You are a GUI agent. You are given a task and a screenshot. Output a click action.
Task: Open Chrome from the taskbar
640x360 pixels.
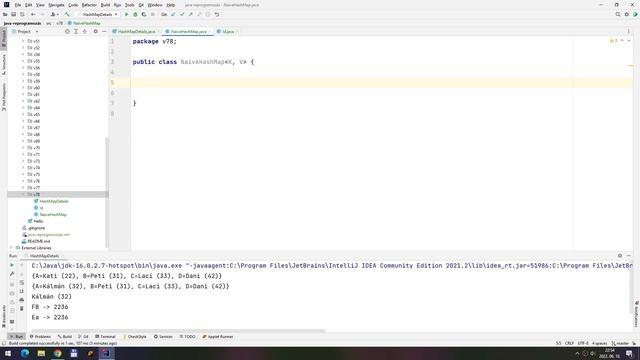pos(58,353)
